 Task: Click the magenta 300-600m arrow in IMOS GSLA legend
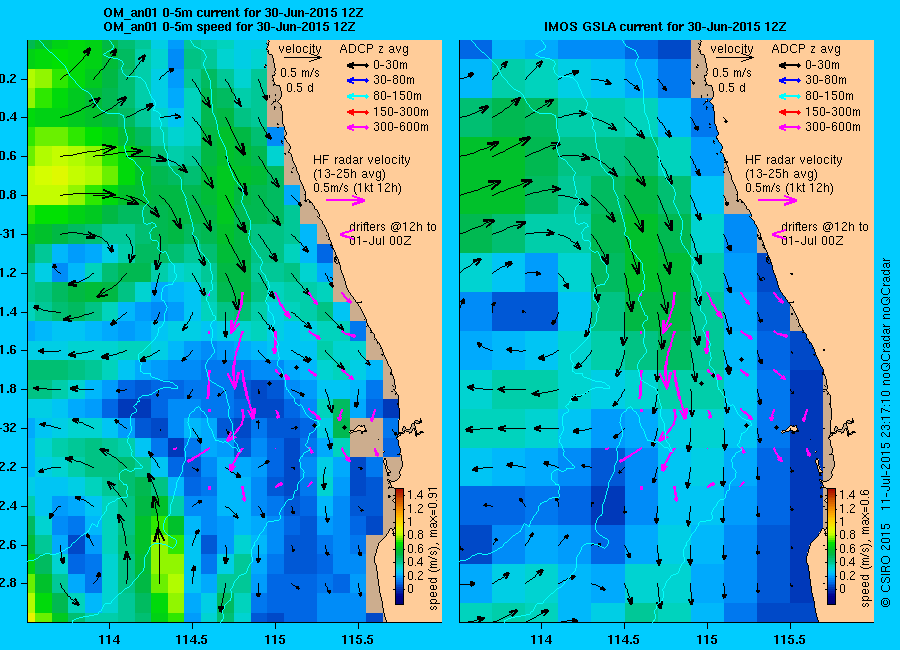coord(790,128)
